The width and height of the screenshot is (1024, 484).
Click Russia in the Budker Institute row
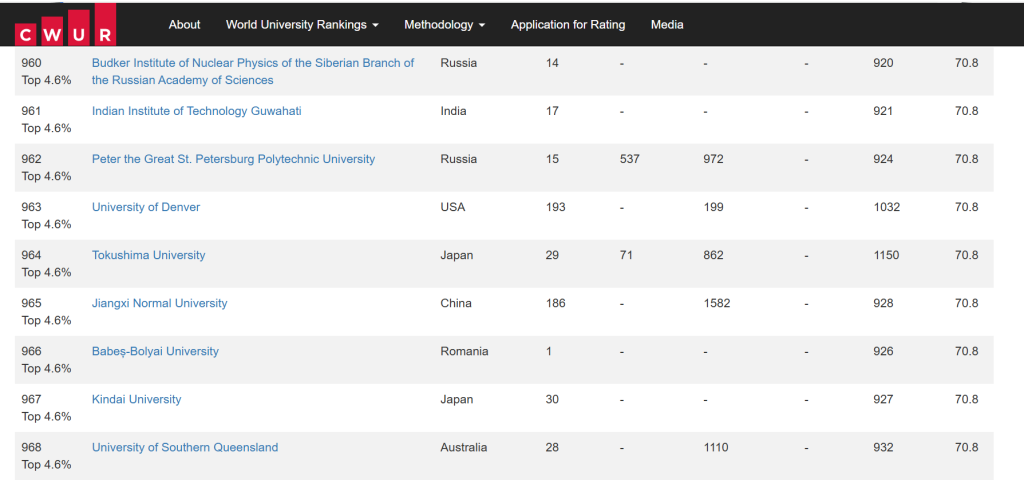[x=458, y=63]
